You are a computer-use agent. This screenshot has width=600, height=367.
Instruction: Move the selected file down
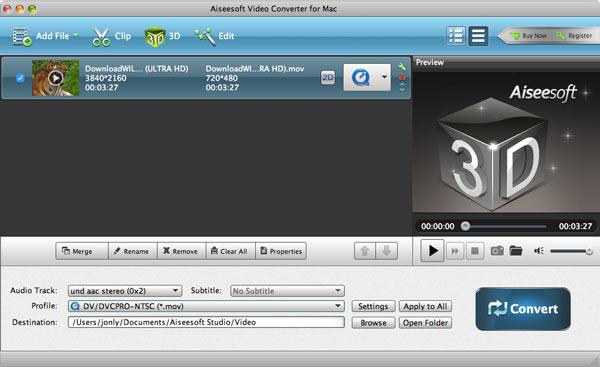386,251
